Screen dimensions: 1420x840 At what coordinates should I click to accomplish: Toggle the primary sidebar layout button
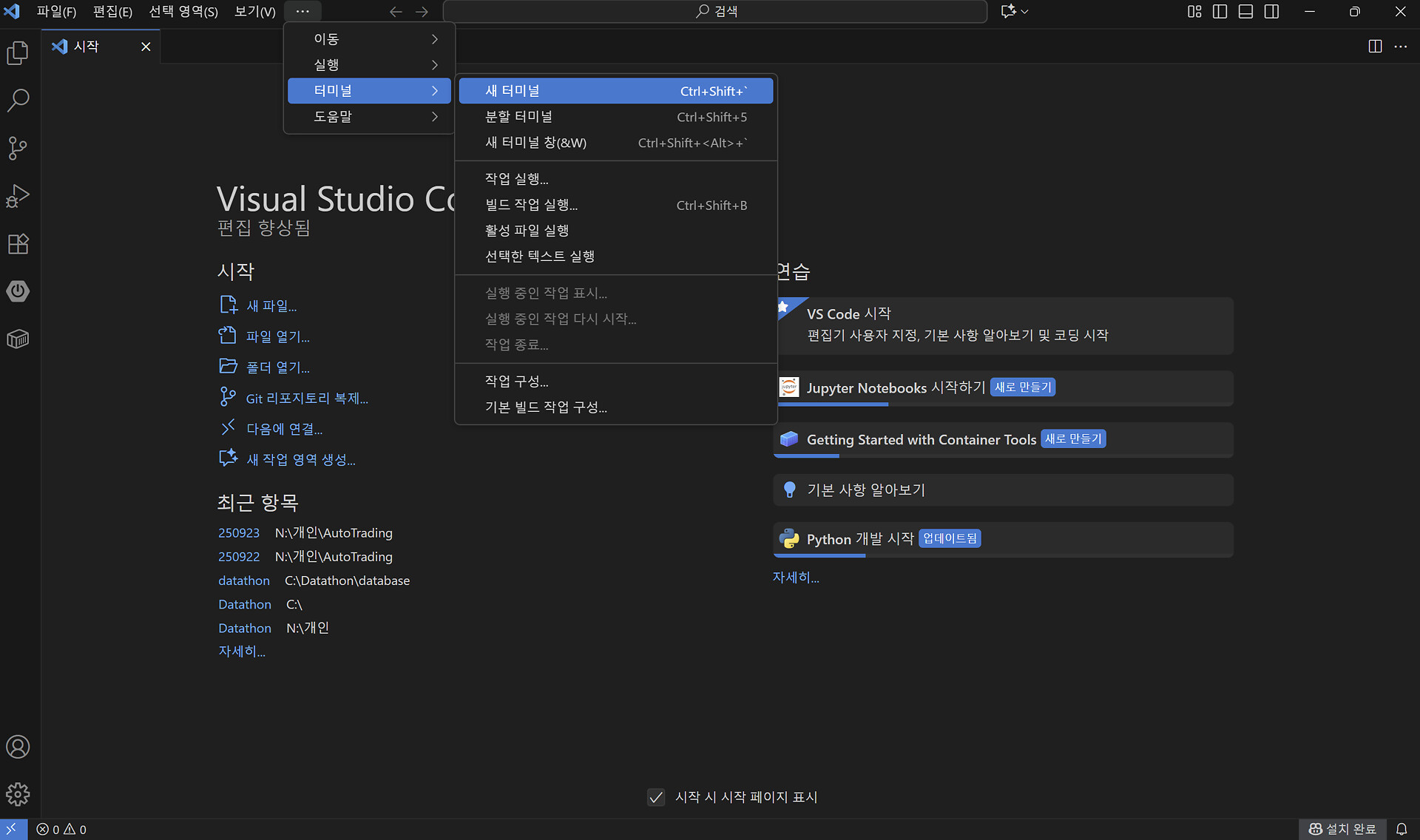(x=1220, y=11)
